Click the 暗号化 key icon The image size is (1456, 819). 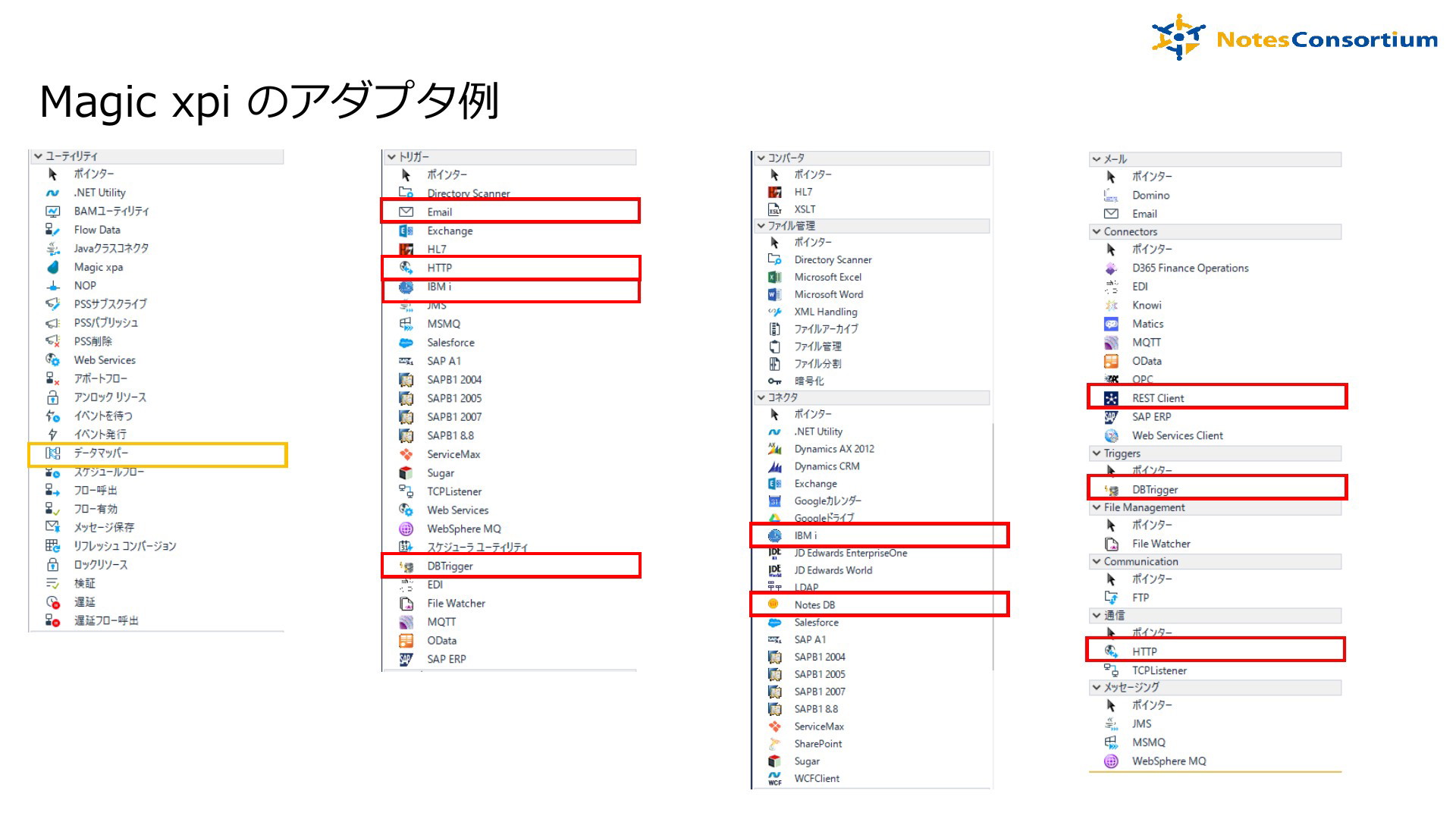pos(774,381)
